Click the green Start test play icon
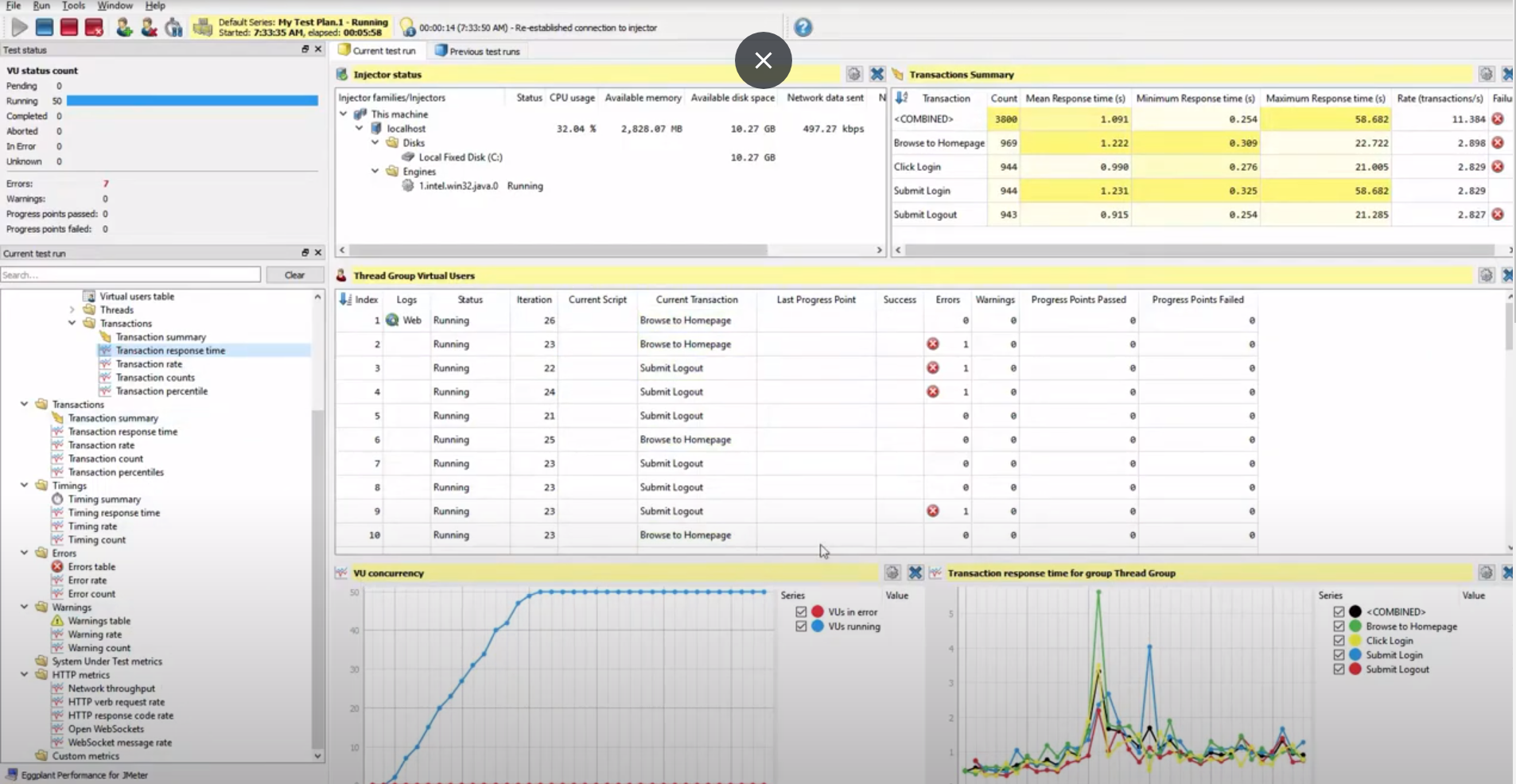Image resolution: width=1516 pixels, height=784 pixels. point(19,28)
